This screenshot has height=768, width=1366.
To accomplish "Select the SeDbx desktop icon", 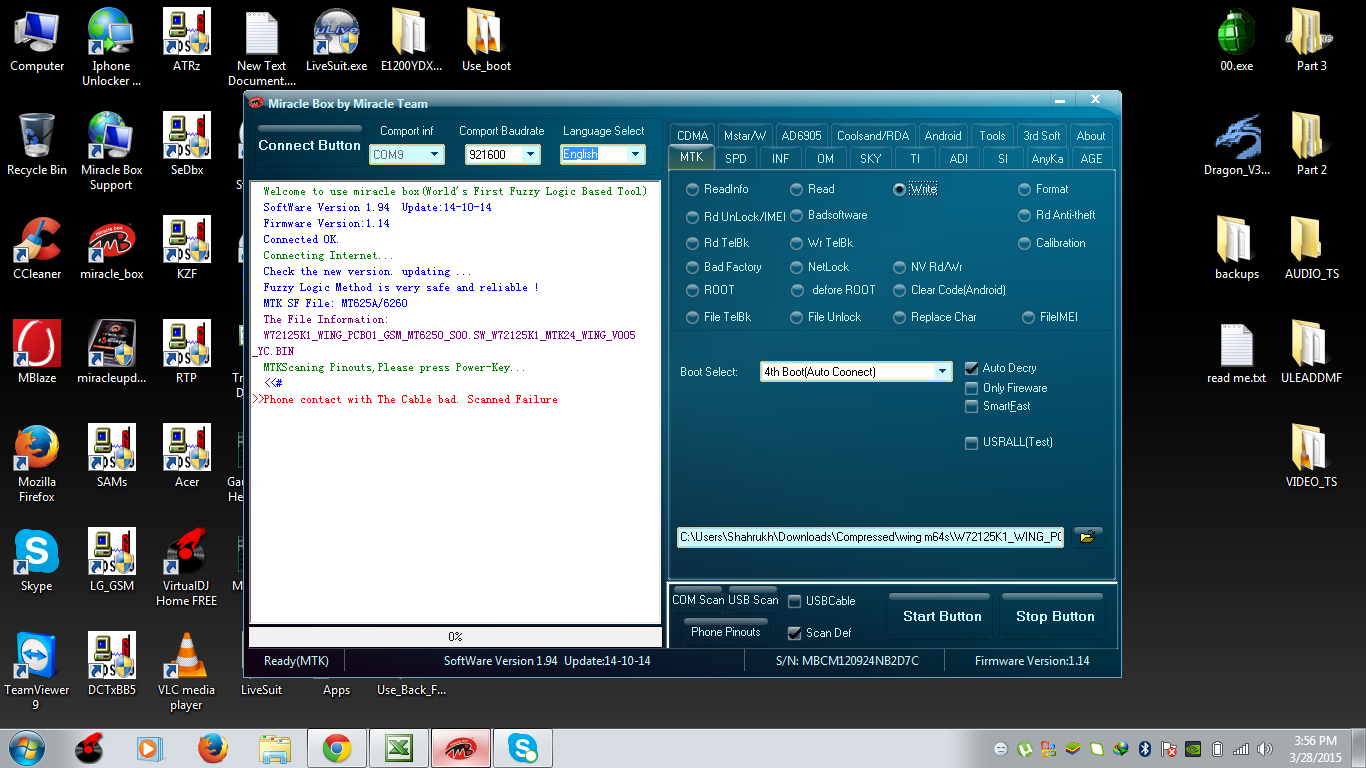I will pos(186,145).
